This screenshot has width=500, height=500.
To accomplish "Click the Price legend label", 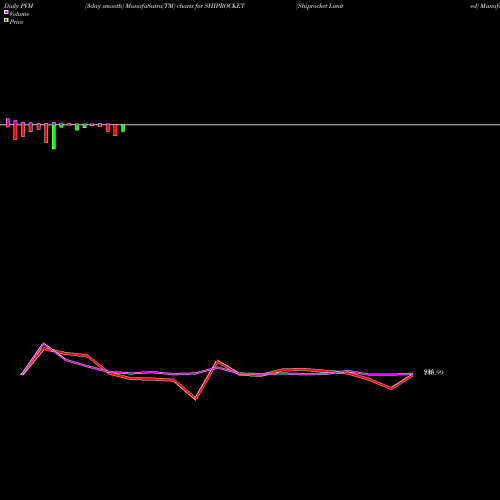I will (x=16, y=22).
